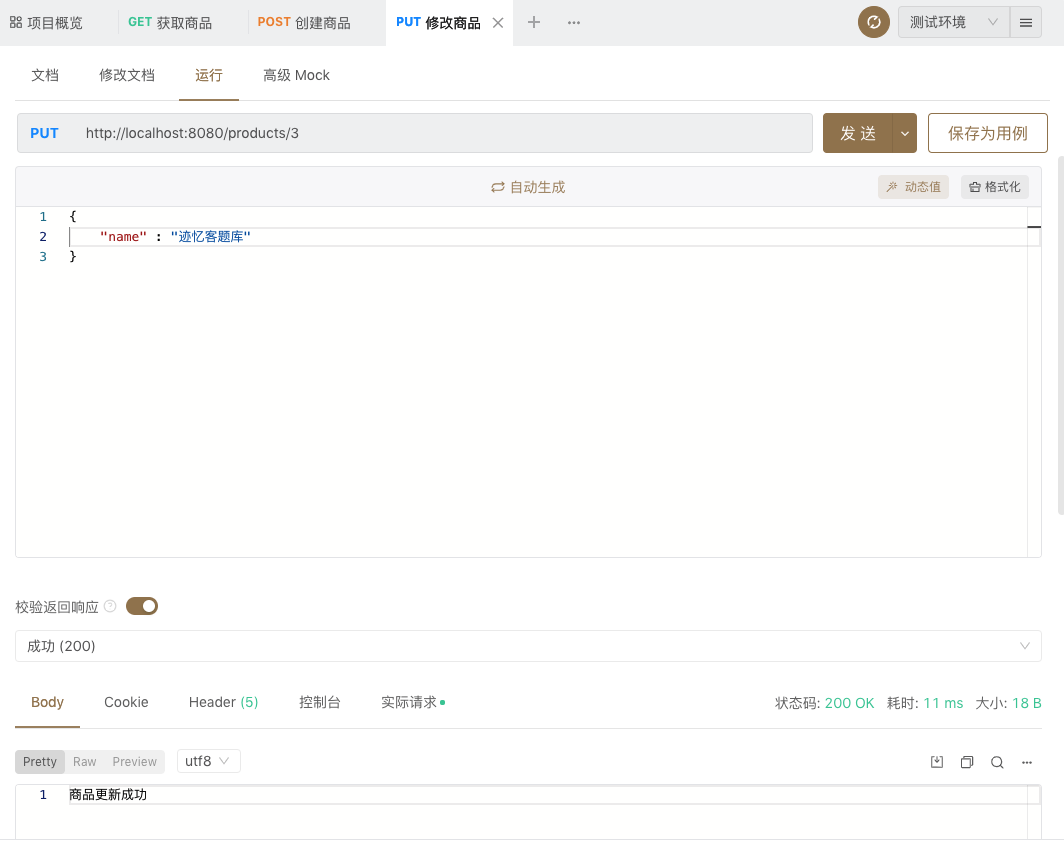Open the response Header (5) tab
1064x842 pixels.
(x=223, y=702)
